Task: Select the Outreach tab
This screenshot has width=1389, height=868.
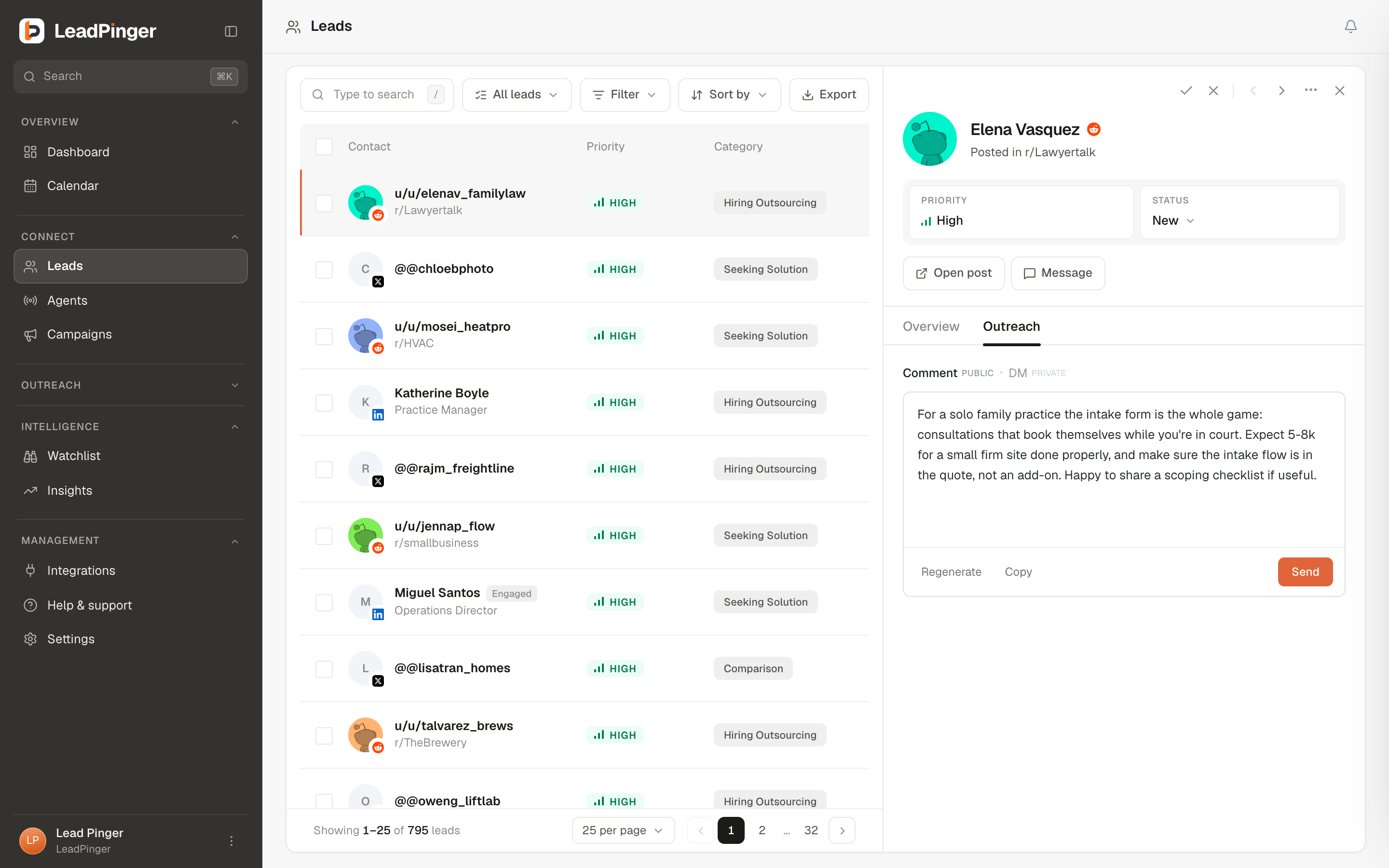Action: (x=1011, y=326)
